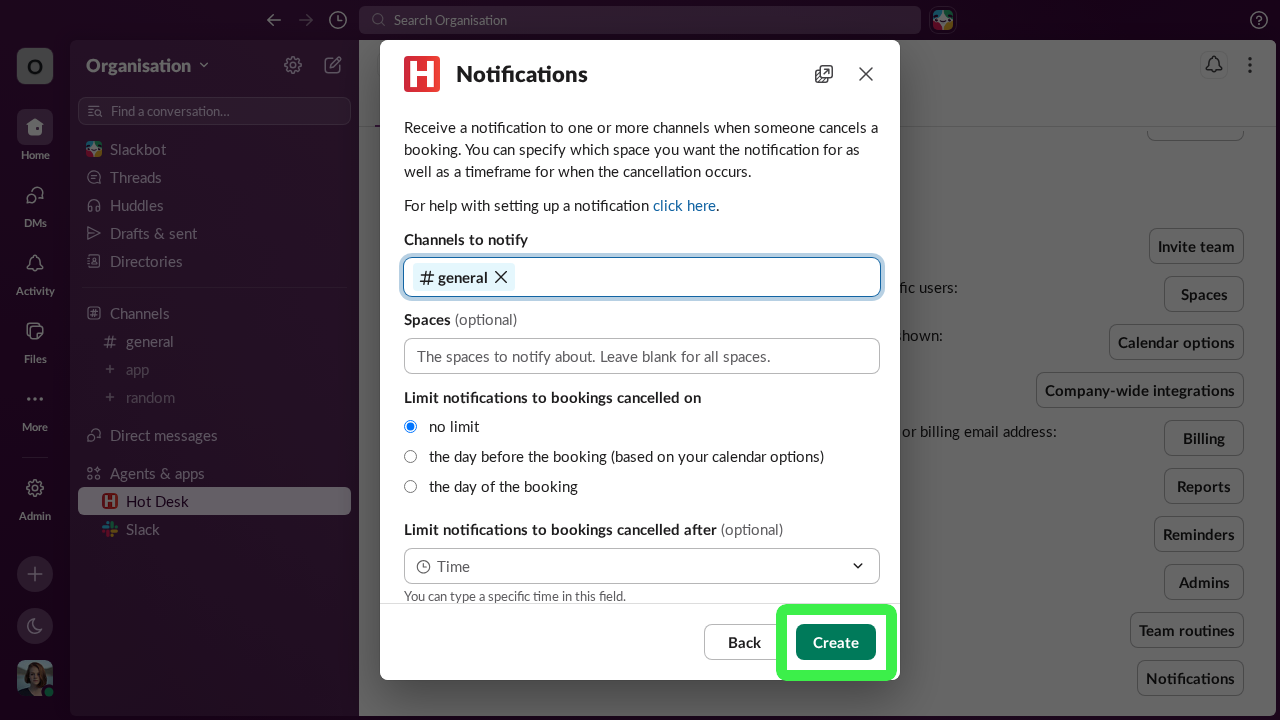The height and width of the screenshot is (720, 1280).
Task: Open workspace settings gear icon
Action: pyautogui.click(x=293, y=65)
